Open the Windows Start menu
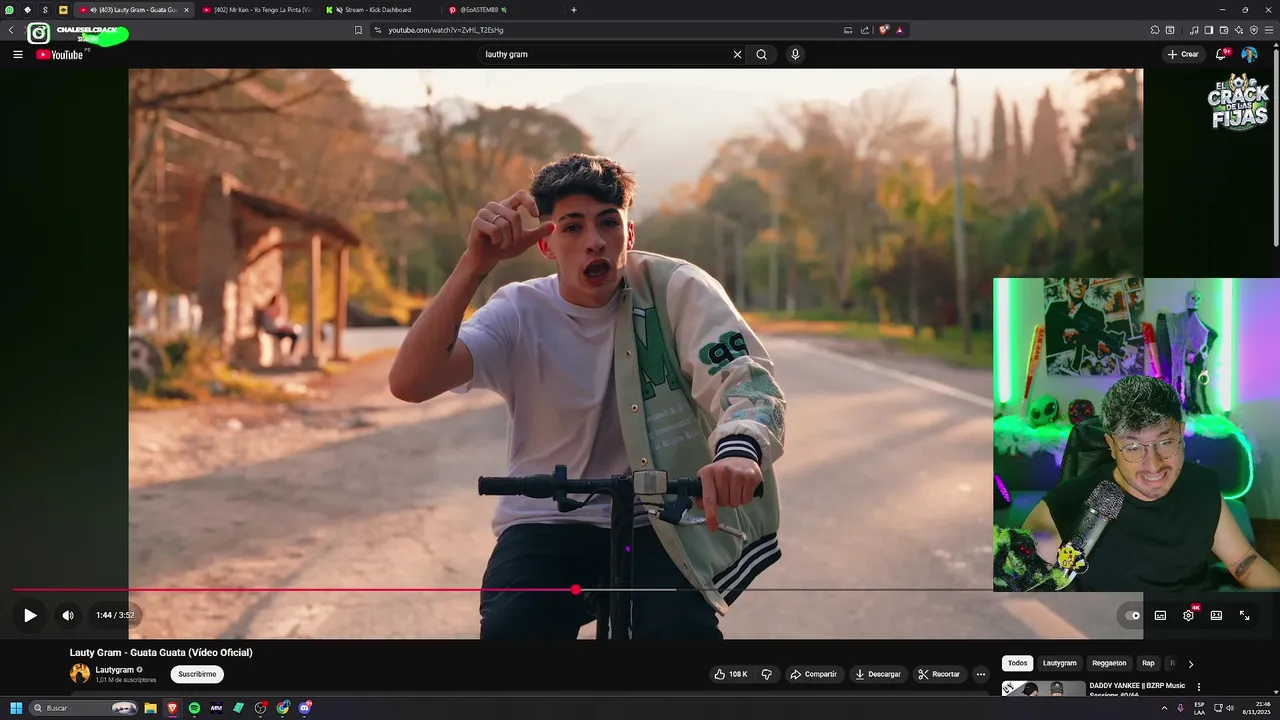Screen dimensions: 1280x720 pyautogui.click(x=16, y=708)
